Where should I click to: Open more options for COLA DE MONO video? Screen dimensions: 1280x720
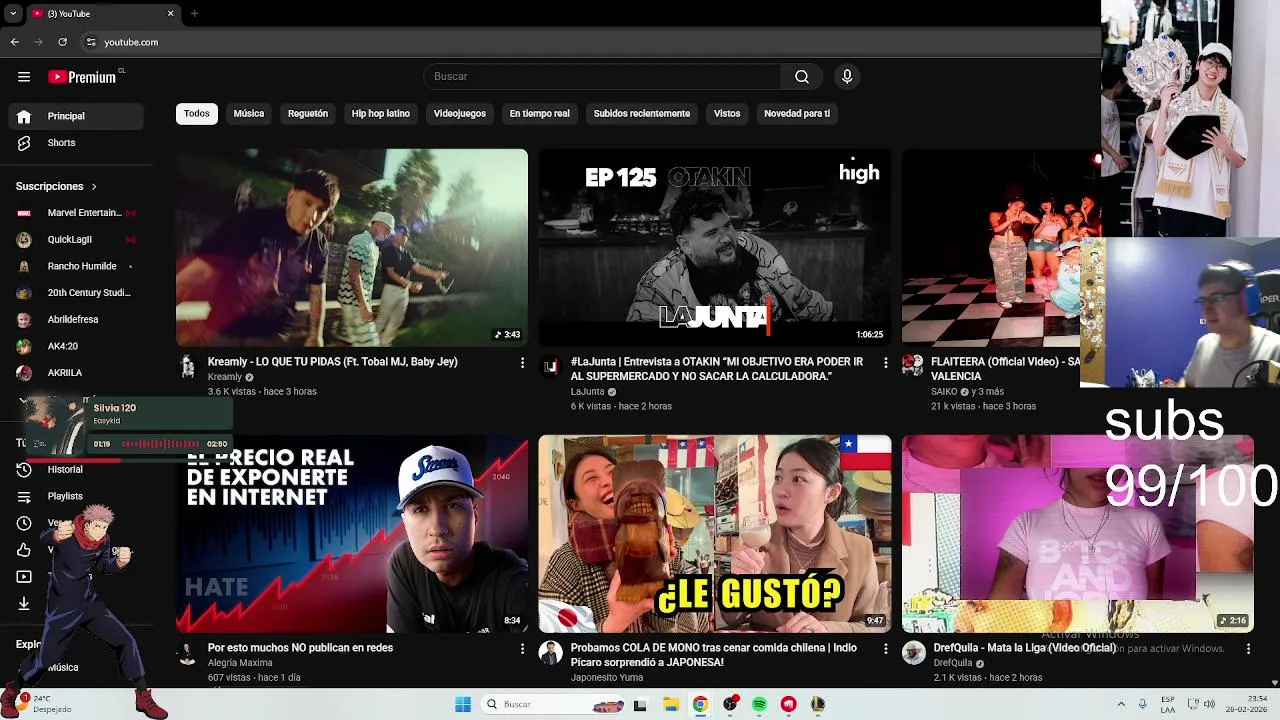pos(885,649)
